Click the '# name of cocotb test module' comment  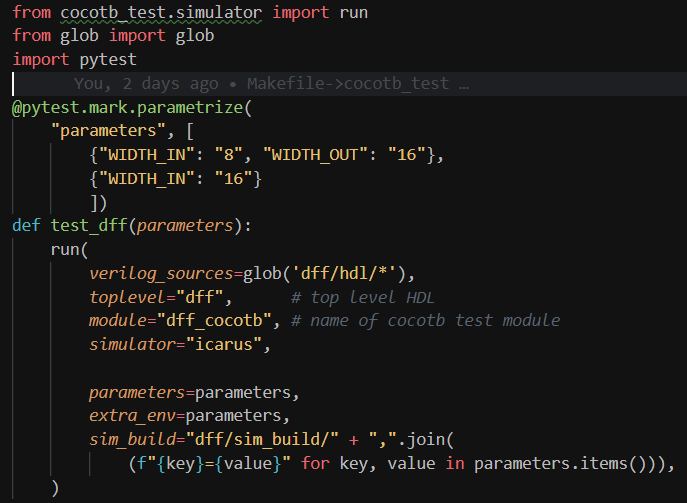click(425, 321)
